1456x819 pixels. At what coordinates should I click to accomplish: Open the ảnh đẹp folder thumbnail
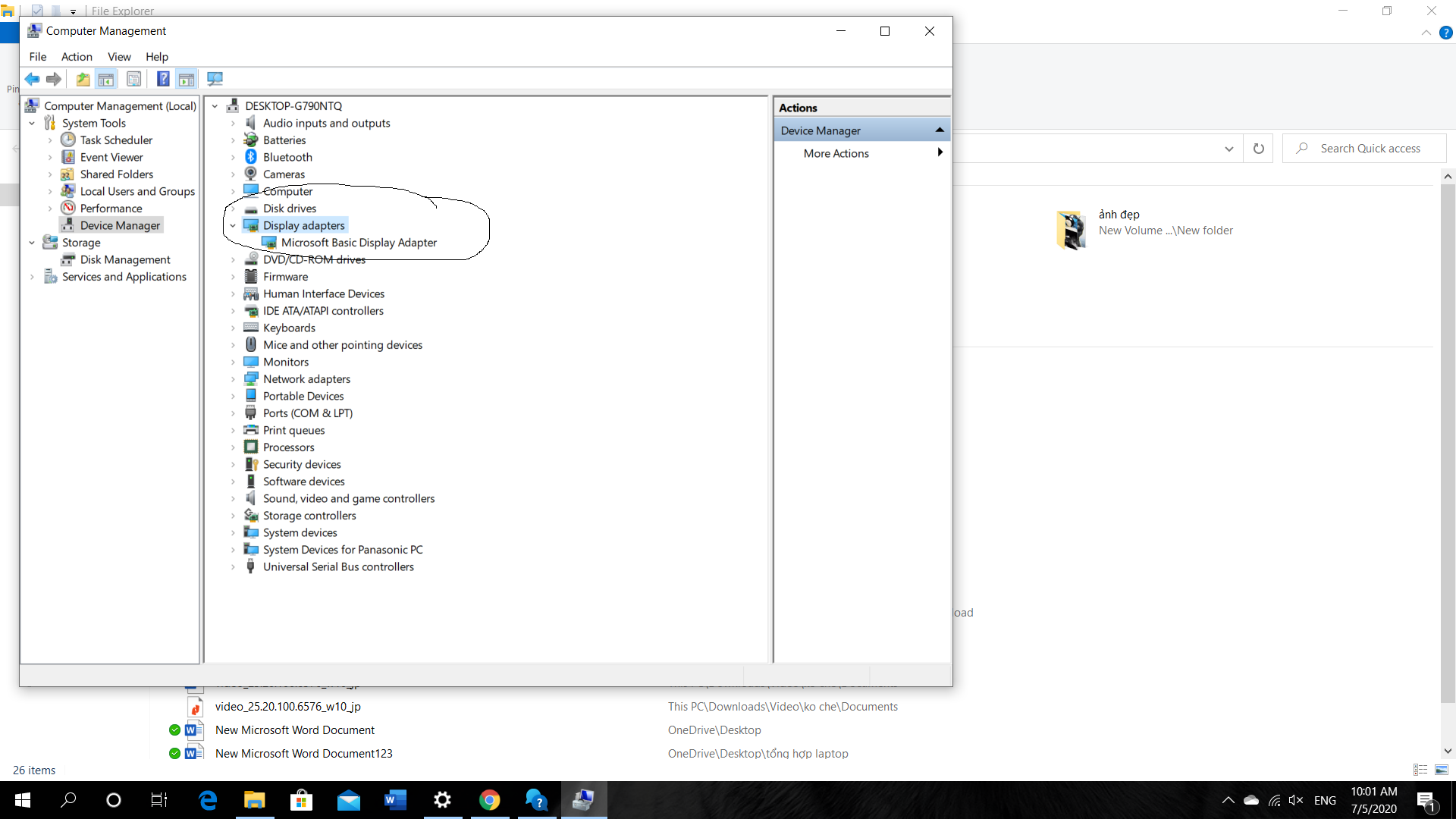pyautogui.click(x=1072, y=230)
